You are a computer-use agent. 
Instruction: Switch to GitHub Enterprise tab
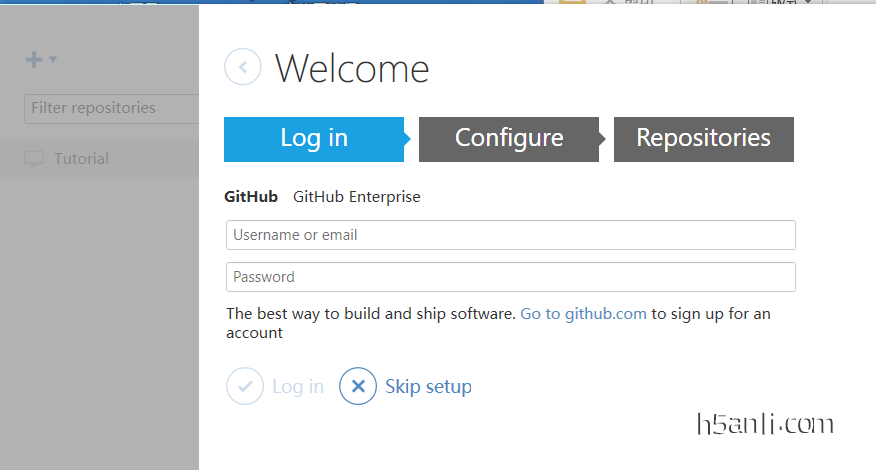coord(356,197)
